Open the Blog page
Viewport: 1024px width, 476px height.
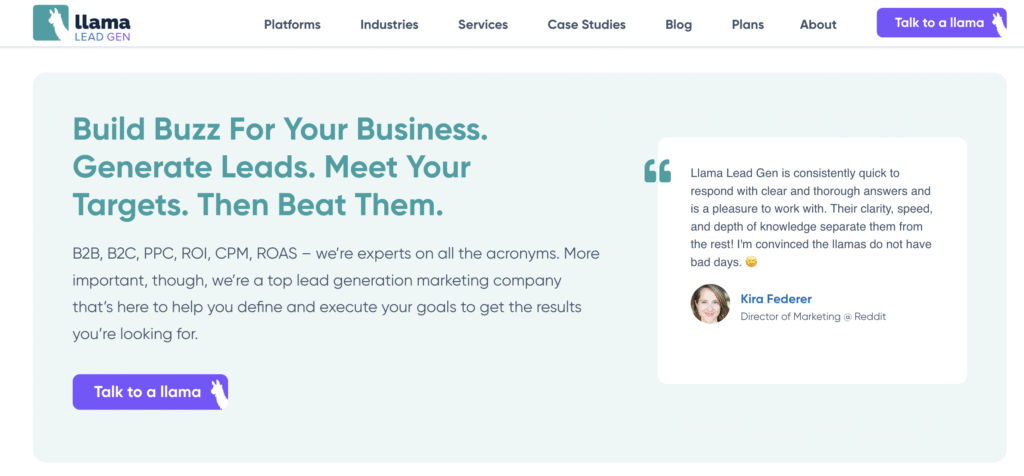pyautogui.click(x=679, y=25)
